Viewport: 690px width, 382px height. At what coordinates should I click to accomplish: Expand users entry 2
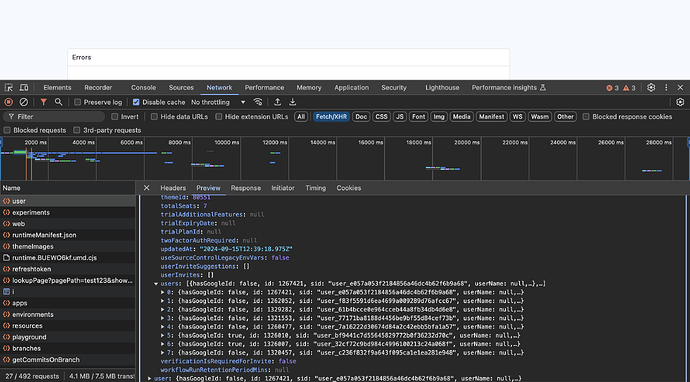pyautogui.click(x=162, y=310)
